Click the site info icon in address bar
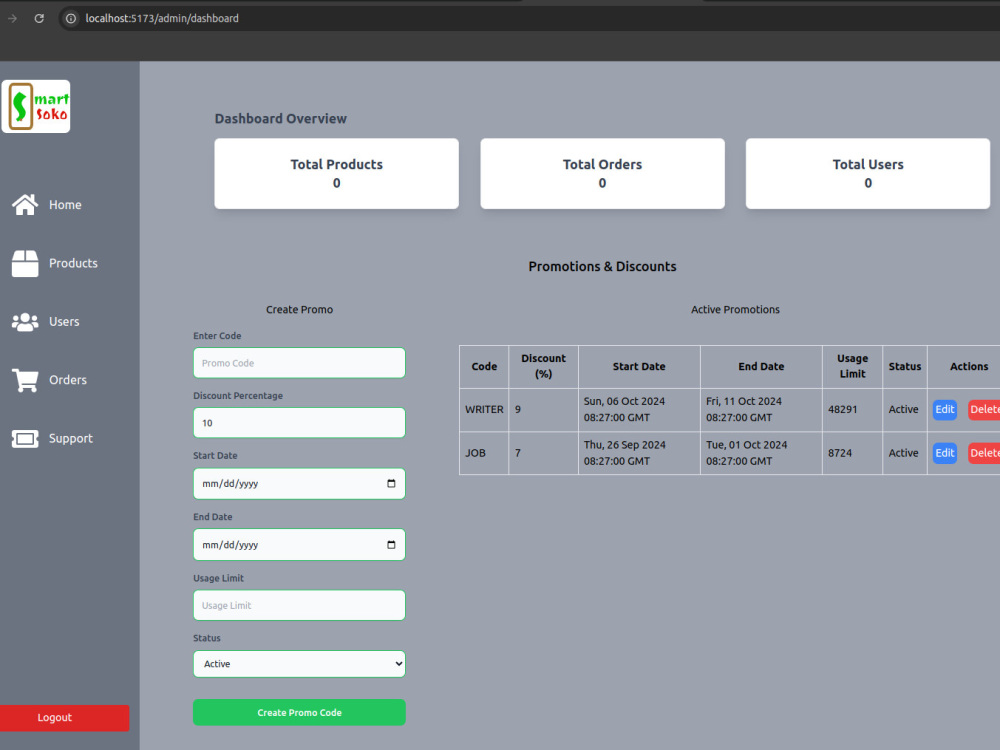This screenshot has height=750, width=1000. coord(71,18)
